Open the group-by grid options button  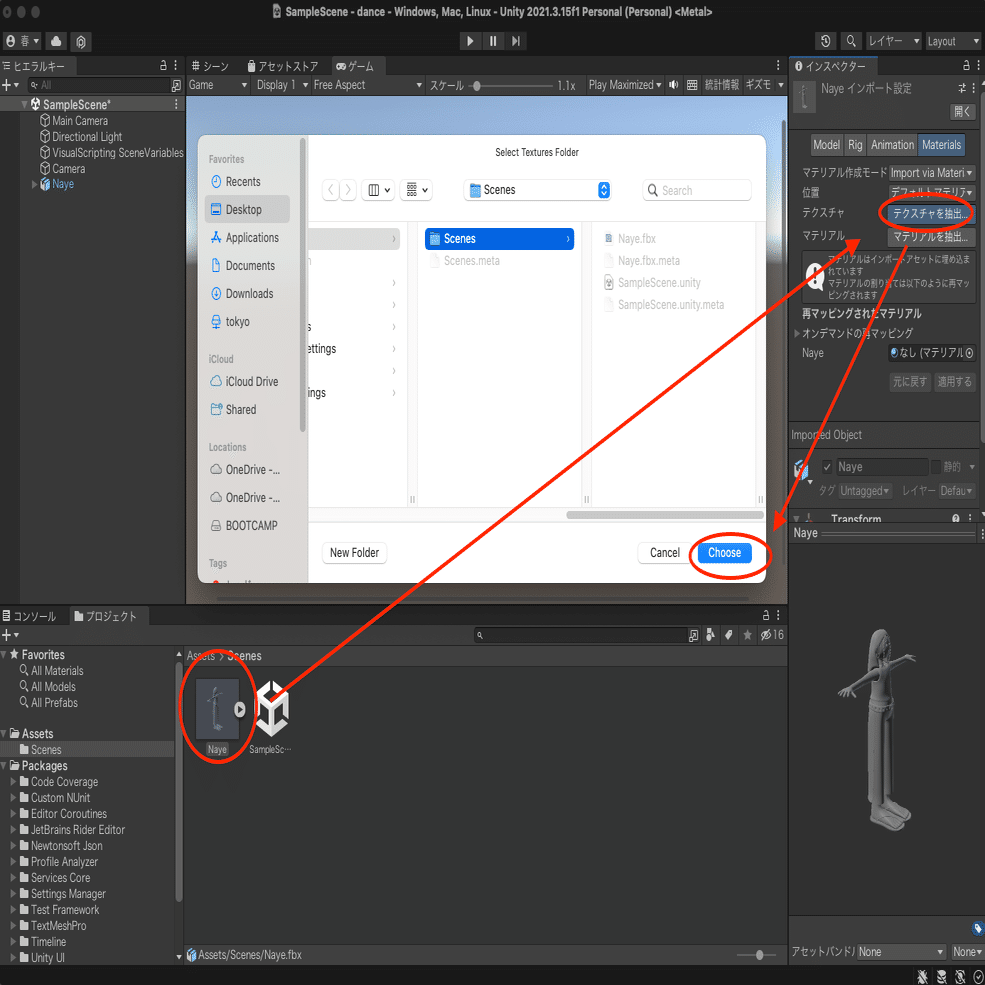(416, 190)
